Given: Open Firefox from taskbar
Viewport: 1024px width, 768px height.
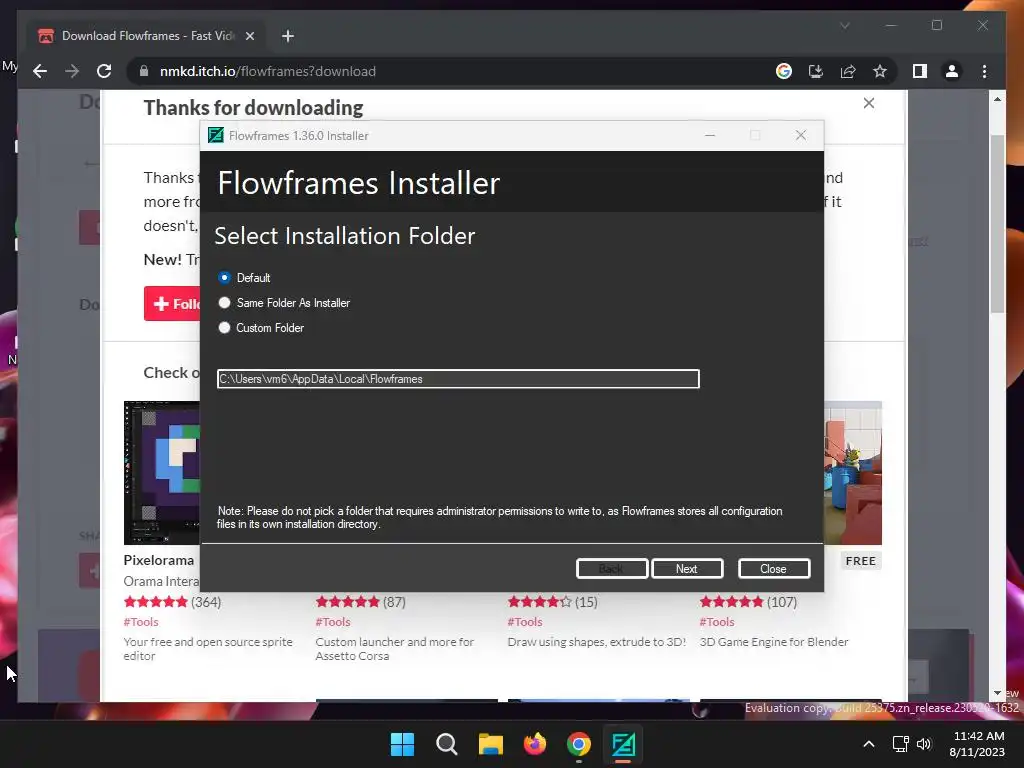Looking at the screenshot, I should coord(535,744).
